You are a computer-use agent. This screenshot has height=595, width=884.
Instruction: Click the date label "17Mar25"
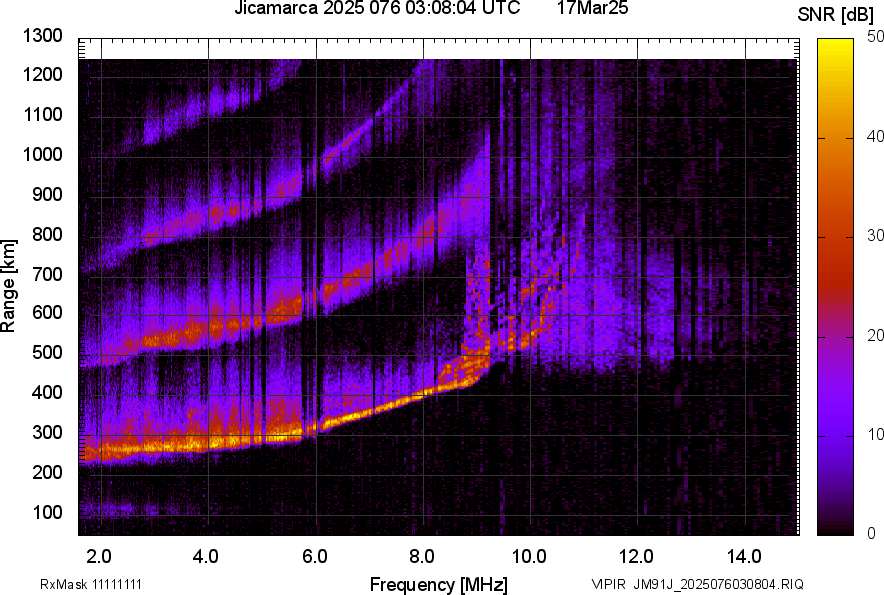pyautogui.click(x=593, y=8)
